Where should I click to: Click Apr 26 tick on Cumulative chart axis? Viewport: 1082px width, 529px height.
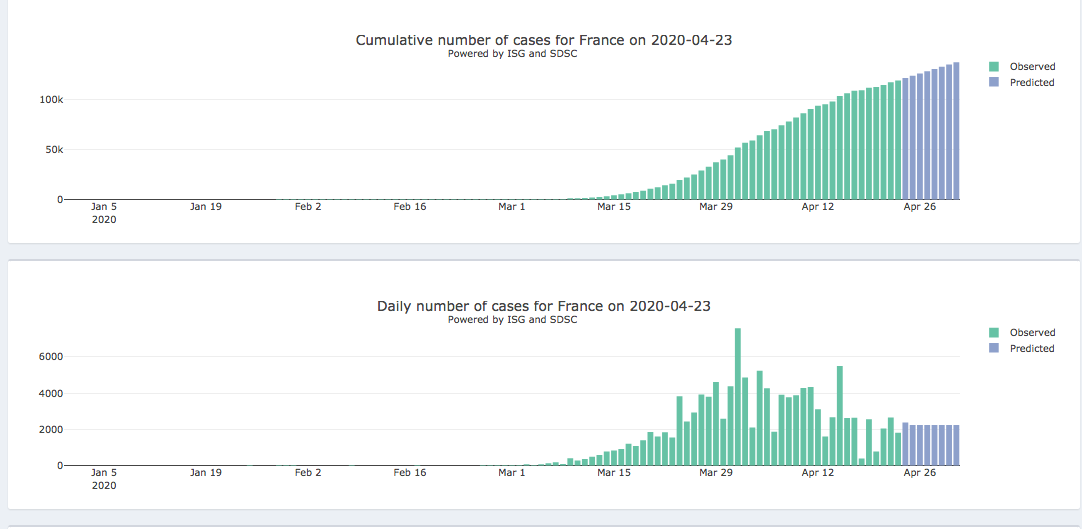tap(920, 207)
